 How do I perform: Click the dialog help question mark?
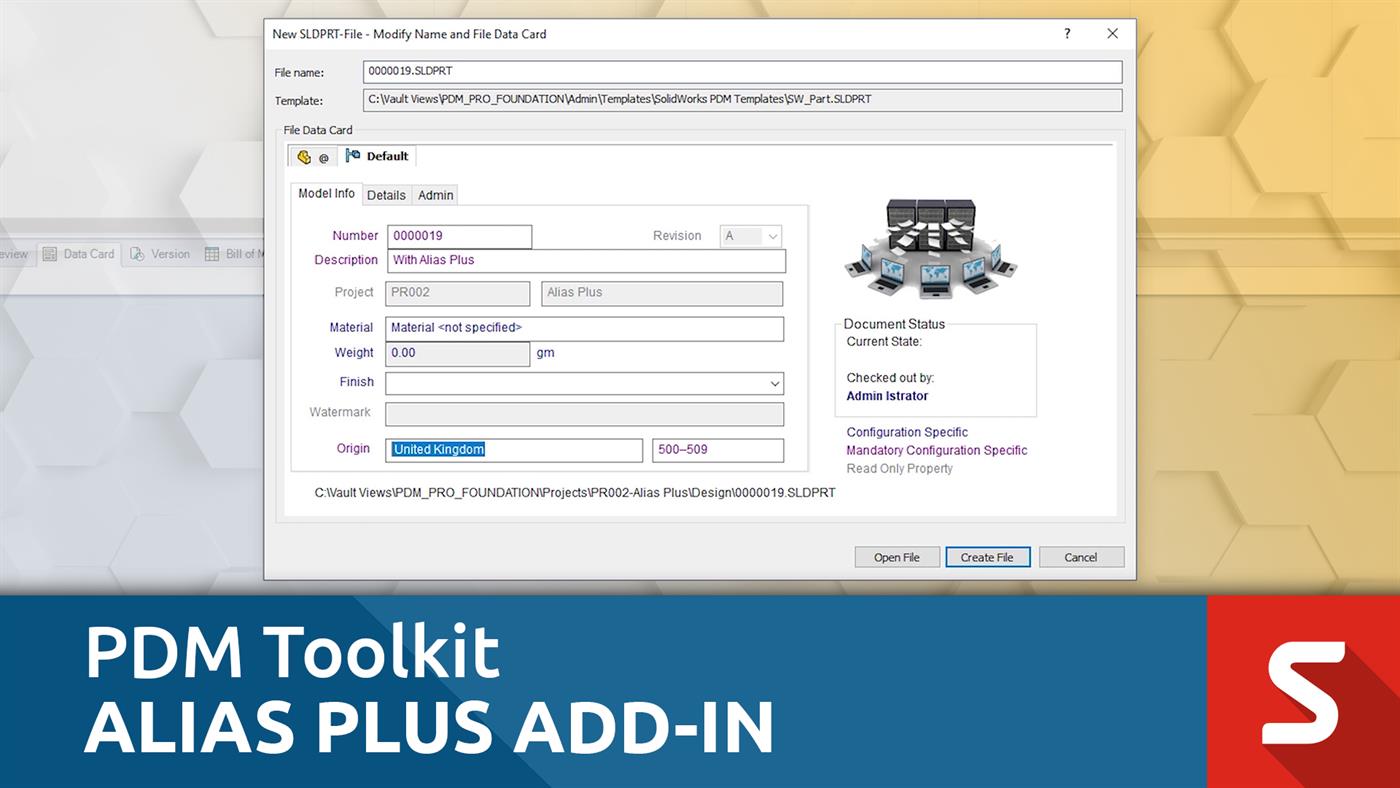tap(1066, 33)
